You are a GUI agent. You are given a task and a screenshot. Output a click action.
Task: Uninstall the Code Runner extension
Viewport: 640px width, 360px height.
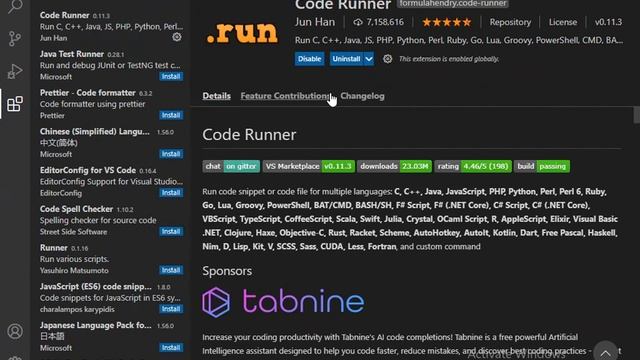[346, 59]
